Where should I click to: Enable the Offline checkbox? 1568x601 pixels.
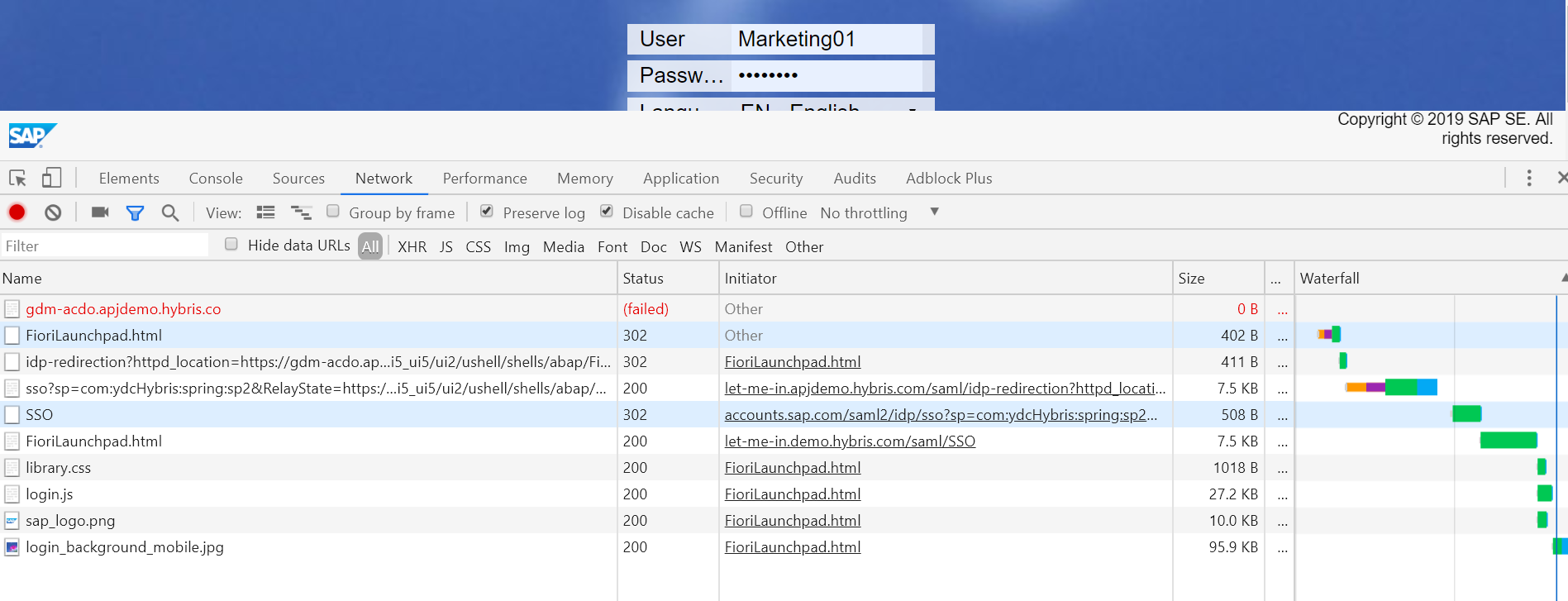(x=746, y=211)
